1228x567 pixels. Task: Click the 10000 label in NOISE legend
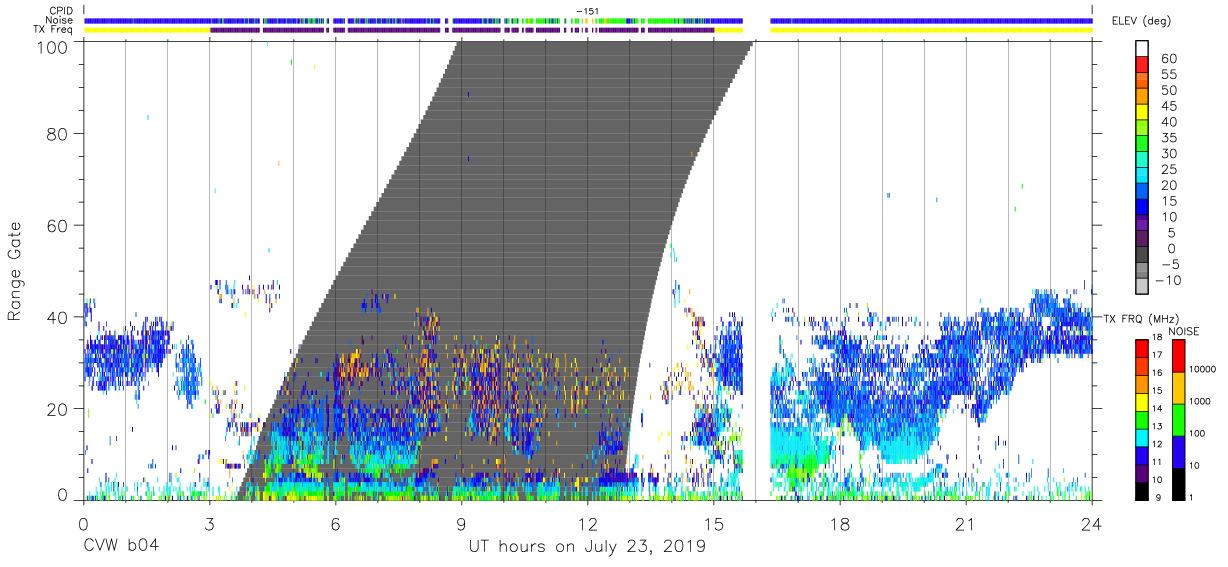pyautogui.click(x=1201, y=370)
